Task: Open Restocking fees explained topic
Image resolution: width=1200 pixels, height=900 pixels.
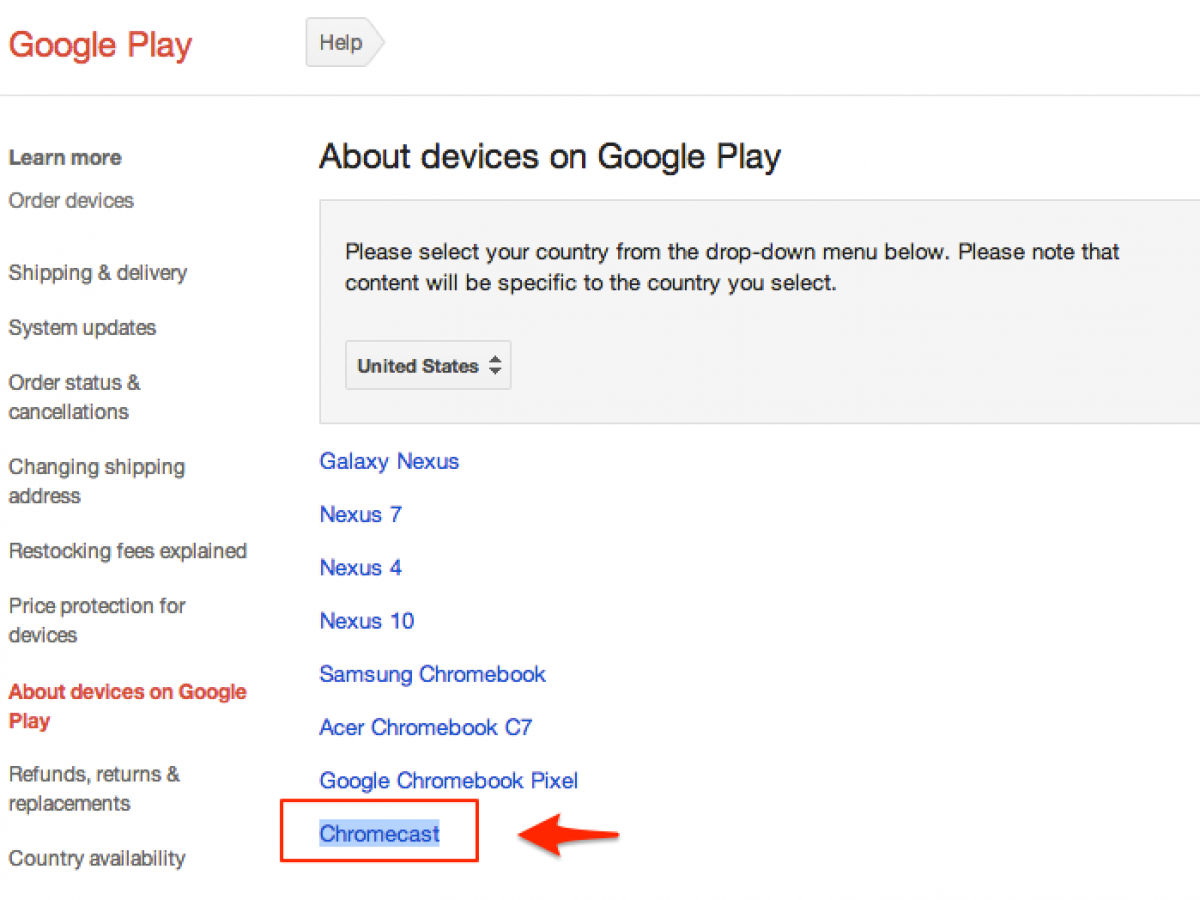Action: [127, 551]
